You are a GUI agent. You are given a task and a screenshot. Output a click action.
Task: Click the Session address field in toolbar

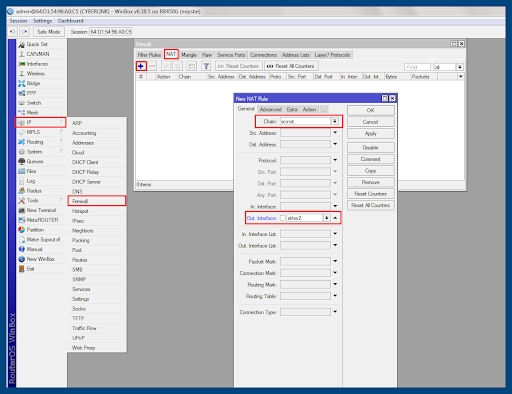click(x=111, y=32)
